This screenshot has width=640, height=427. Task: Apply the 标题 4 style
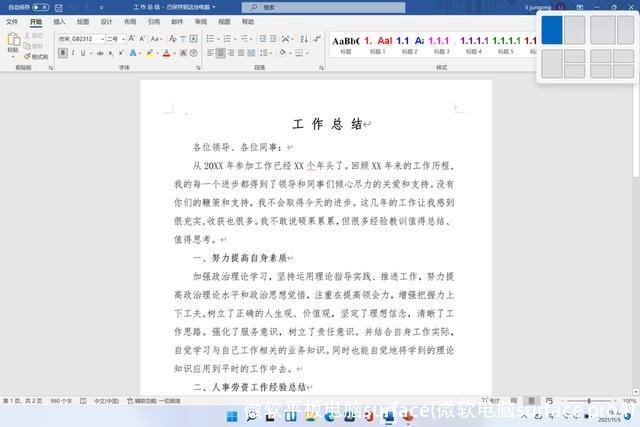(x=473, y=45)
